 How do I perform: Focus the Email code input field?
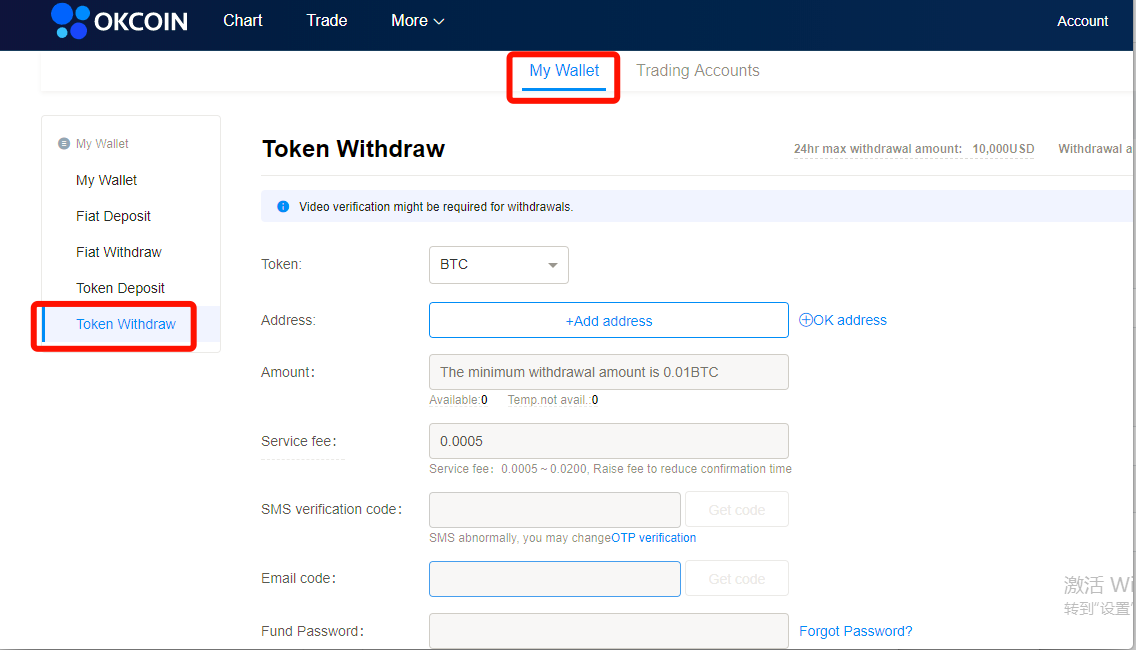point(554,578)
